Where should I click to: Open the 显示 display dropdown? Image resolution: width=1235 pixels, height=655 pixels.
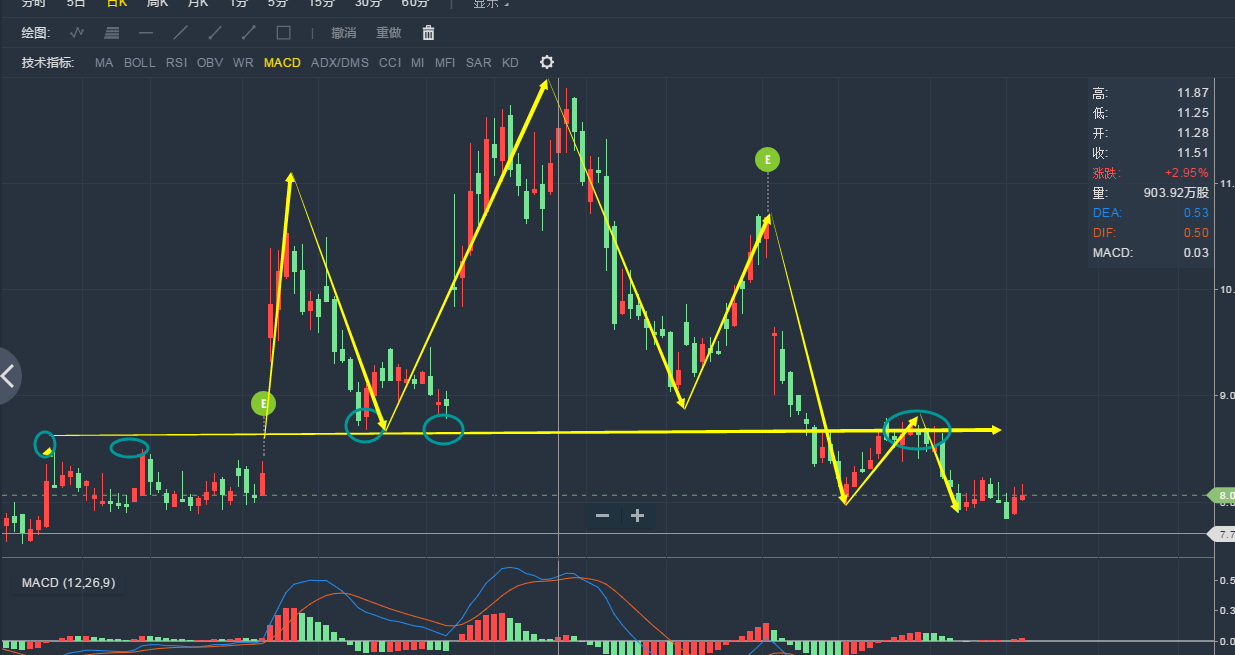click(490, 3)
